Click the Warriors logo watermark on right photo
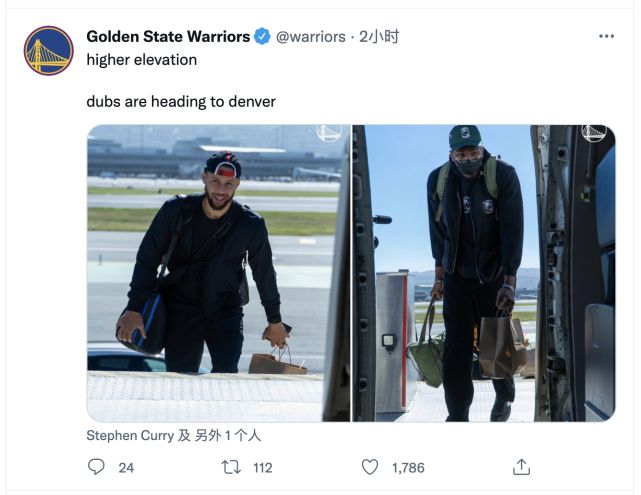This screenshot has height=495, width=641. click(594, 133)
